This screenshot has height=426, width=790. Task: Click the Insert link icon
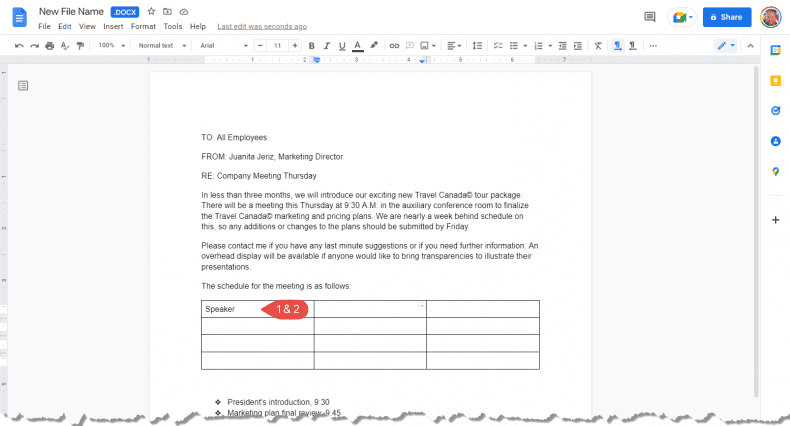tap(394, 45)
